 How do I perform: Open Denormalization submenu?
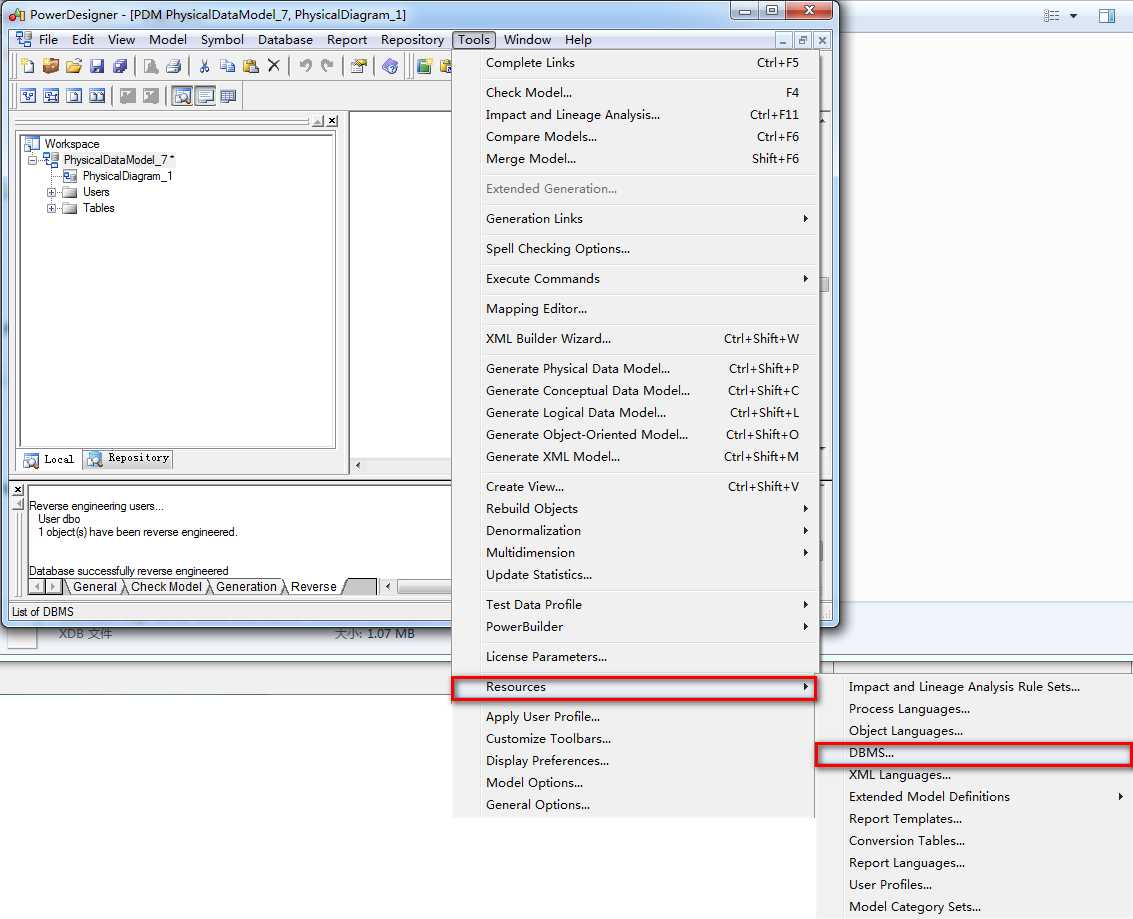[x=647, y=530]
